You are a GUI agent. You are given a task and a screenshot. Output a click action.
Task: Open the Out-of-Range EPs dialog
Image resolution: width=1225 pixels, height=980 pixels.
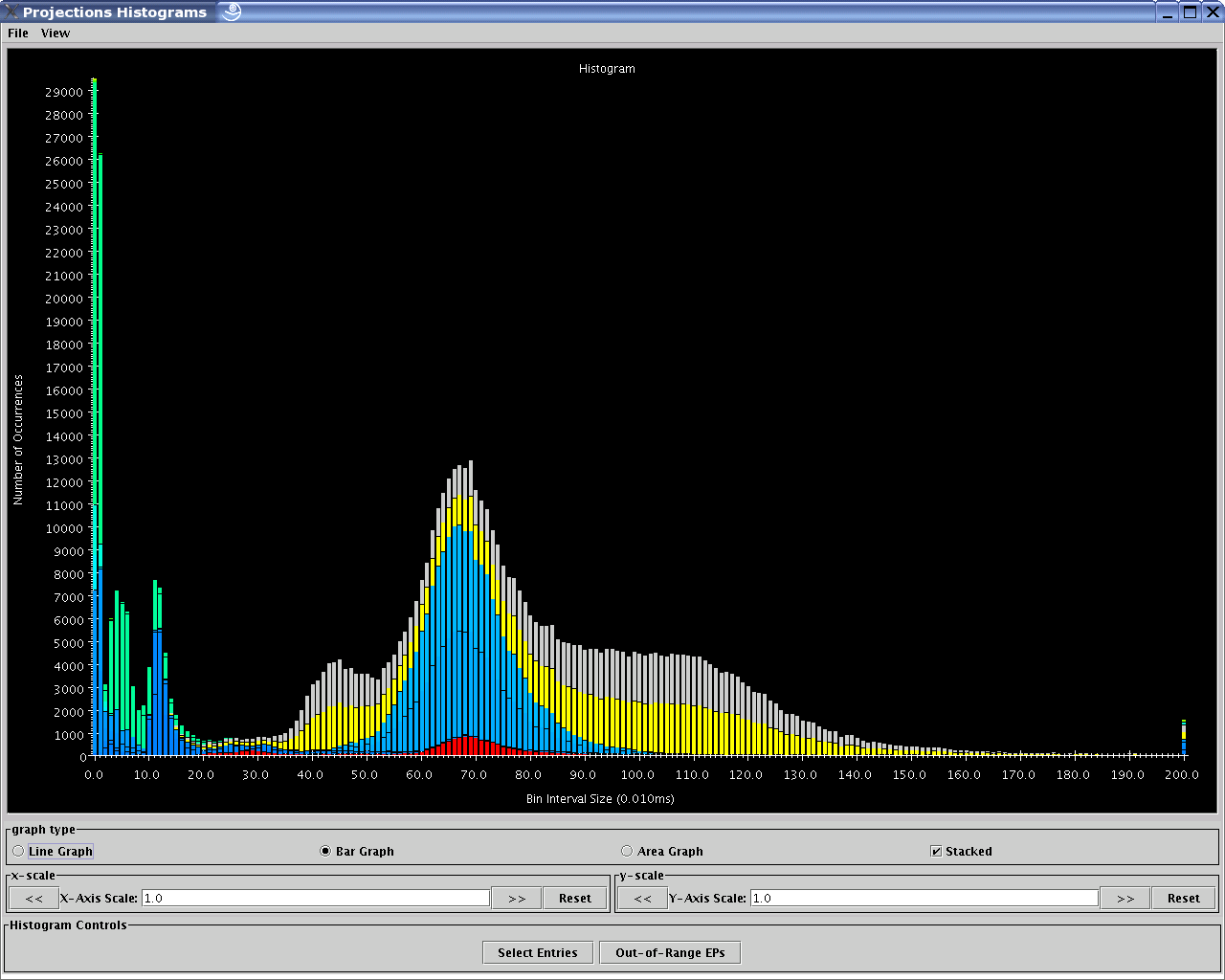coord(670,952)
